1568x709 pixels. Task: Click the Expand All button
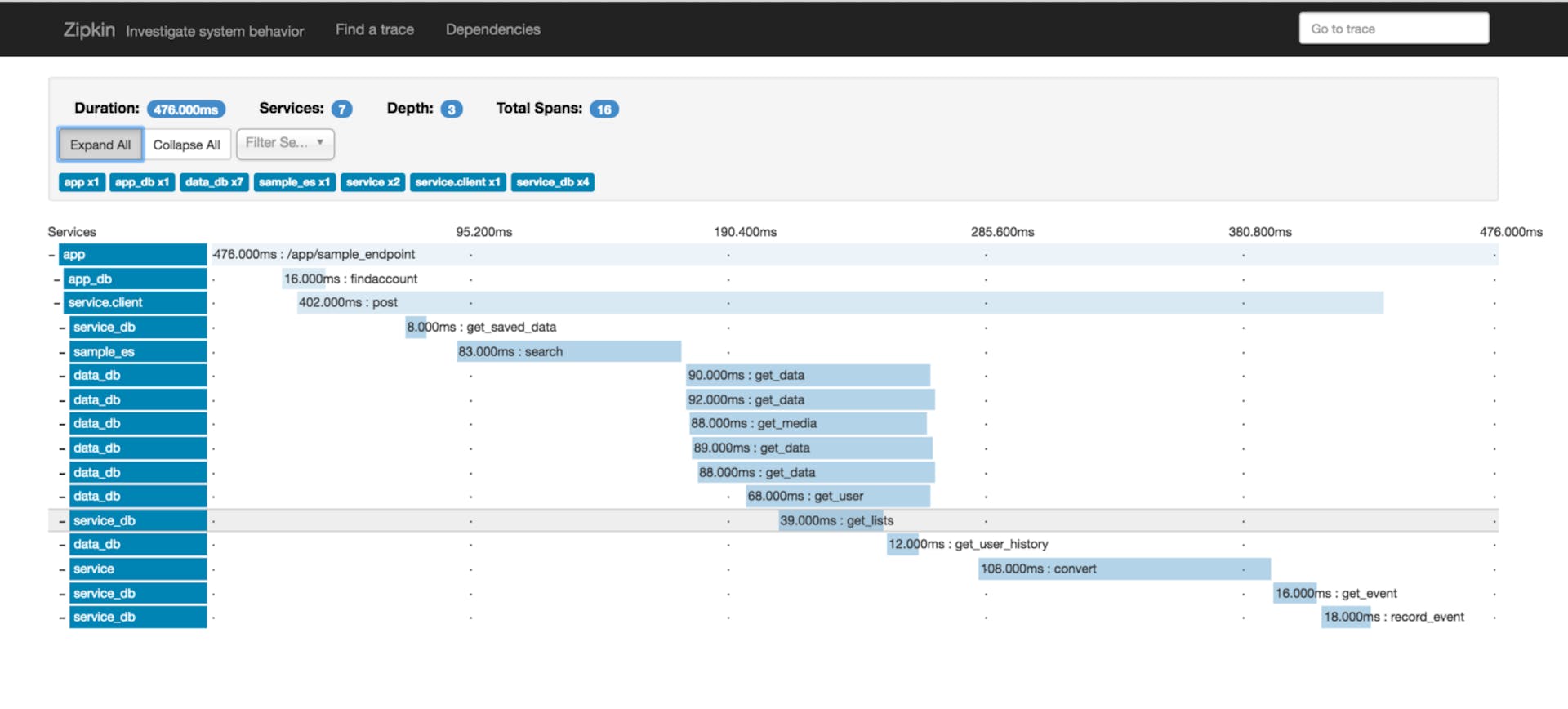click(x=100, y=145)
